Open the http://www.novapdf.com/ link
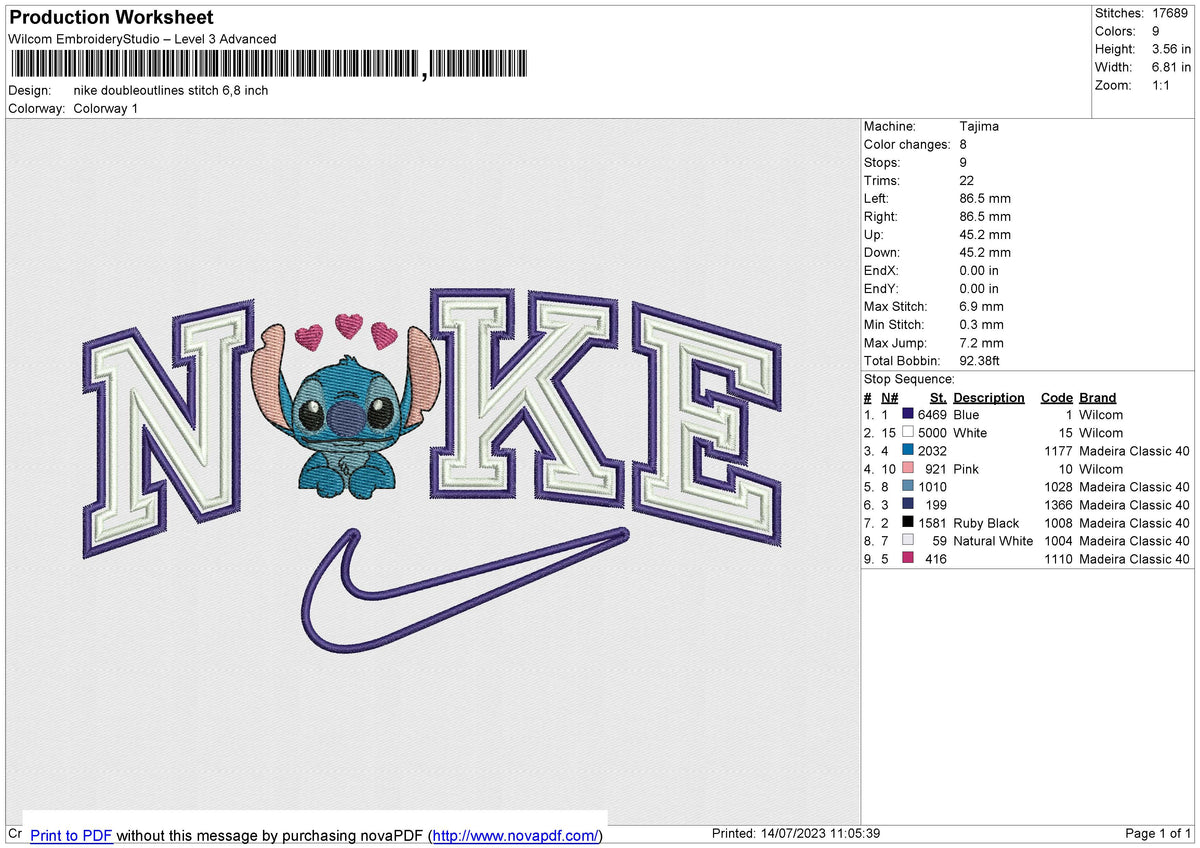 pos(517,835)
